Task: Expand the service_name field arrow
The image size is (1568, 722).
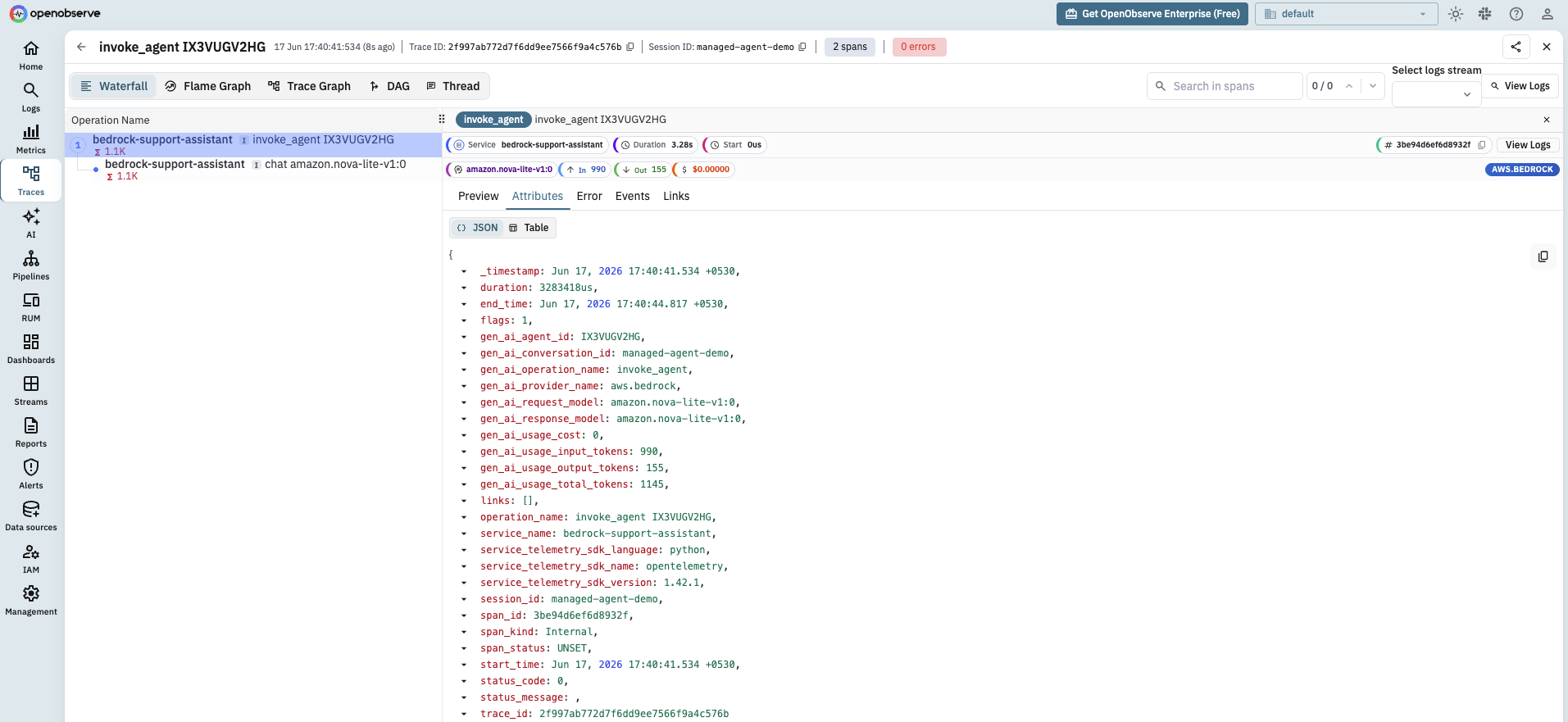Action: [x=464, y=534]
